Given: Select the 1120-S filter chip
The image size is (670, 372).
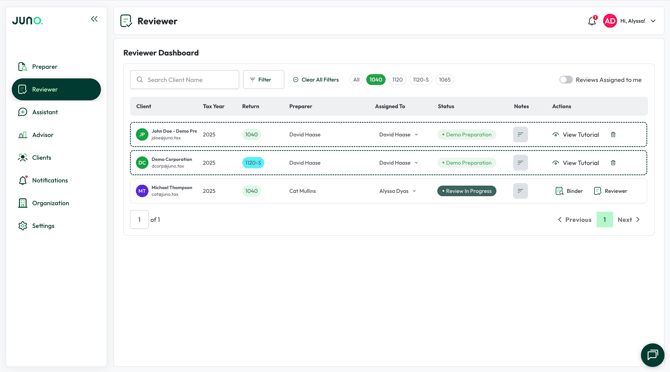Looking at the screenshot, I should click(x=420, y=79).
